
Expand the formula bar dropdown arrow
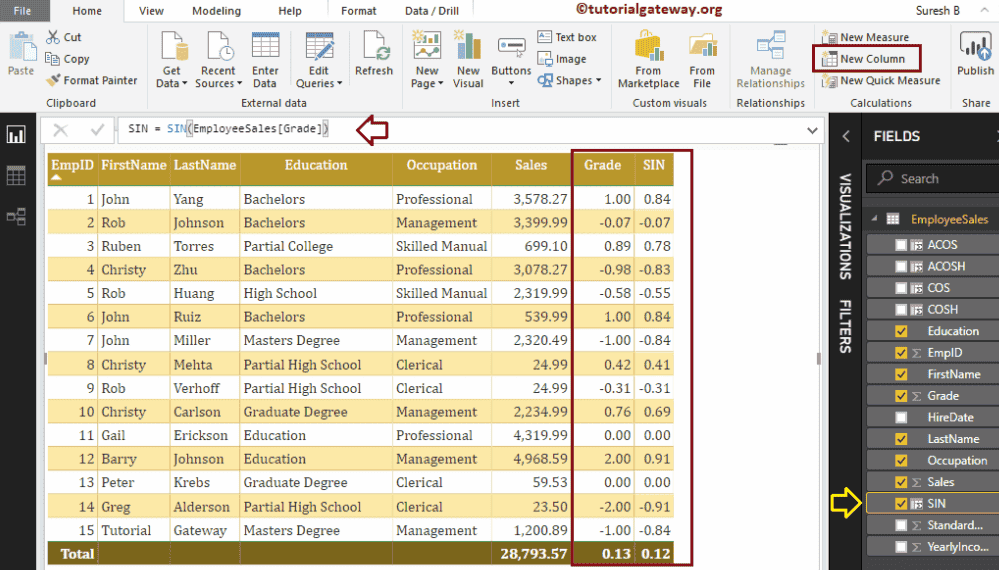(x=812, y=130)
